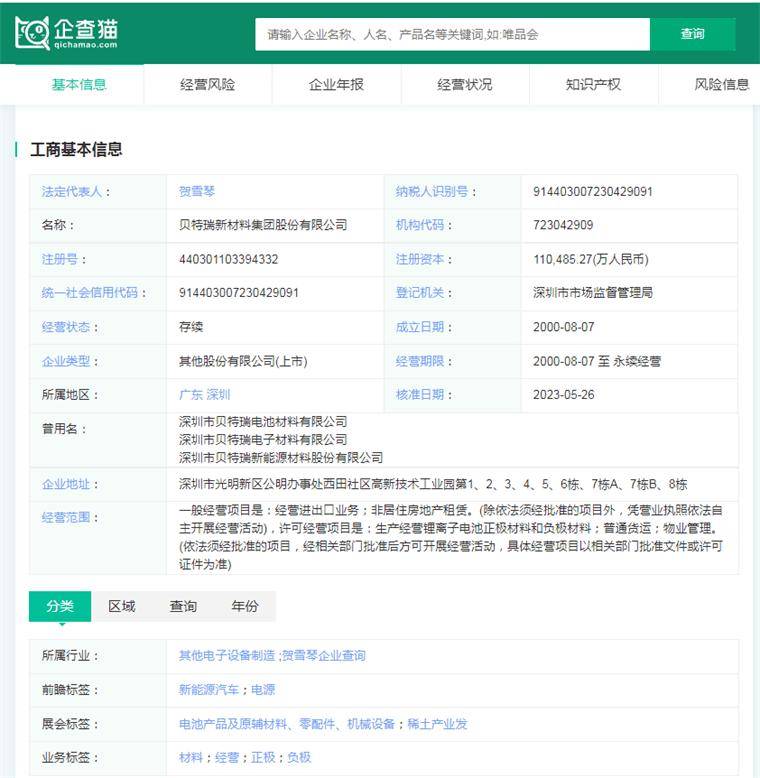760x778 pixels.
Task: Open the 企业年报 tab
Action: point(336,85)
